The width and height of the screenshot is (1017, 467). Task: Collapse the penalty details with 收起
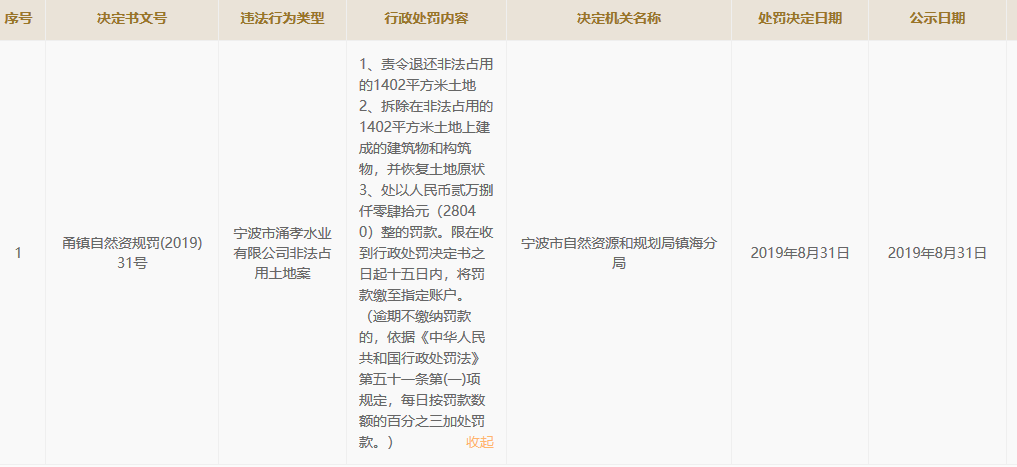pyautogui.click(x=479, y=442)
